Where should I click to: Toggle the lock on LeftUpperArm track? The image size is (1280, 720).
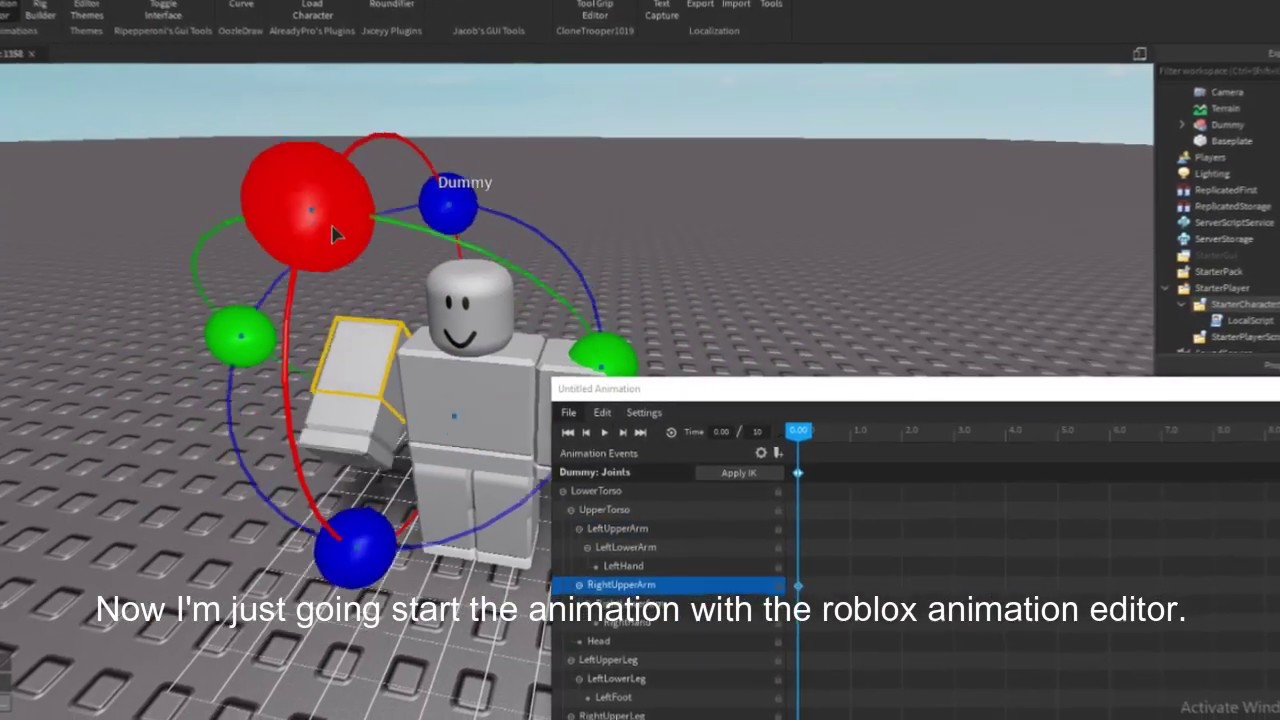pyautogui.click(x=778, y=529)
